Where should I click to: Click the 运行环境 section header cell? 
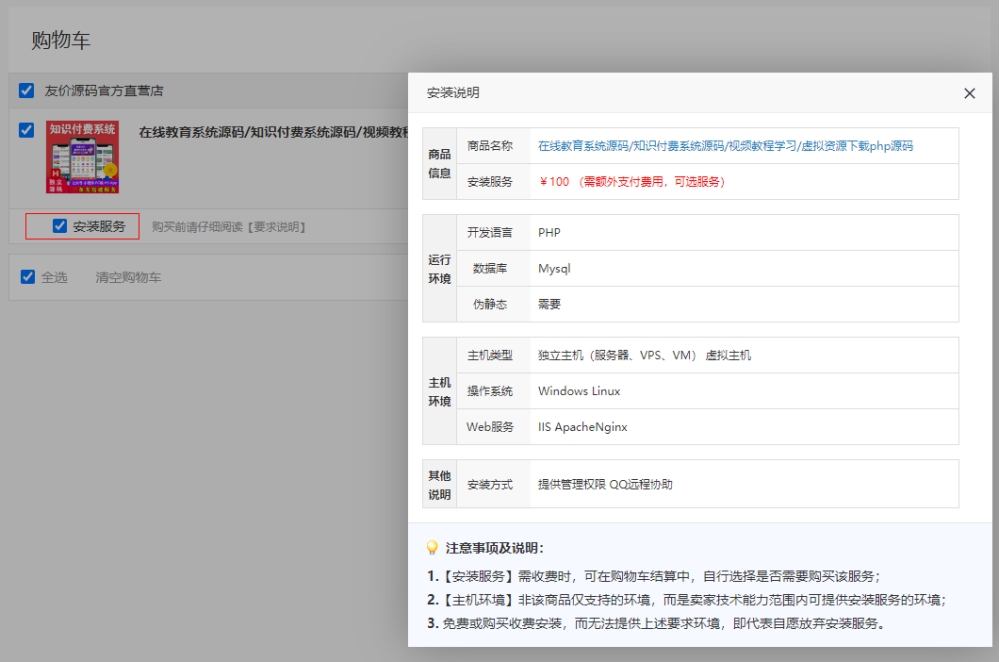coord(439,268)
